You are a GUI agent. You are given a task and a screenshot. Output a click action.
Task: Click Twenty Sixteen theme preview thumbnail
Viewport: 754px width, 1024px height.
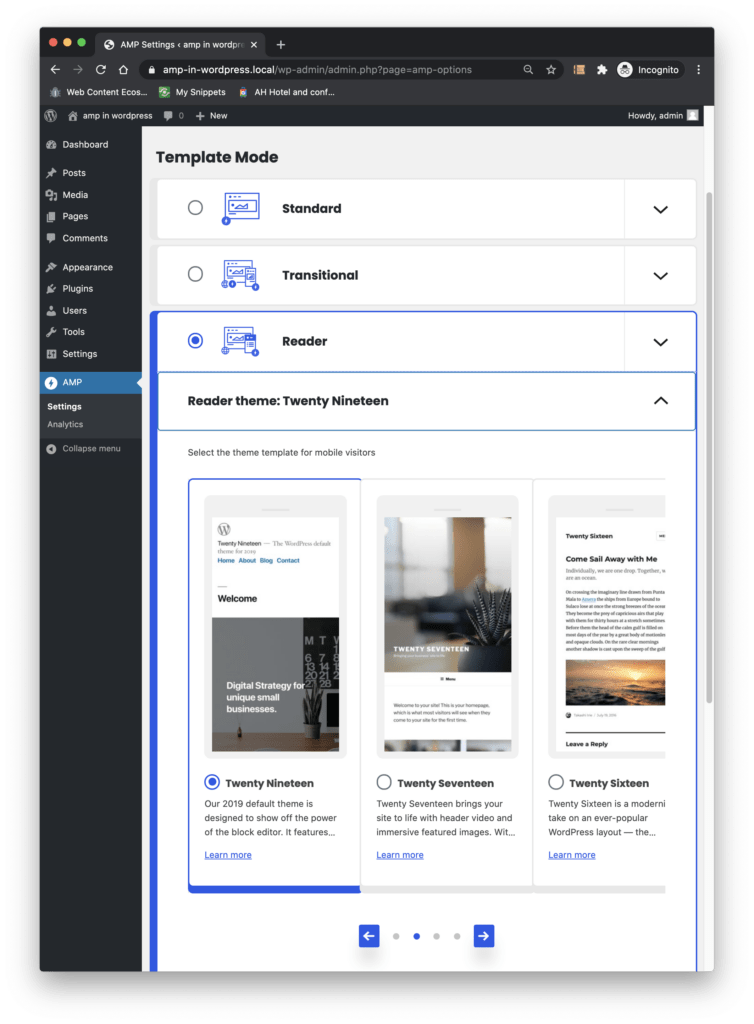point(607,627)
